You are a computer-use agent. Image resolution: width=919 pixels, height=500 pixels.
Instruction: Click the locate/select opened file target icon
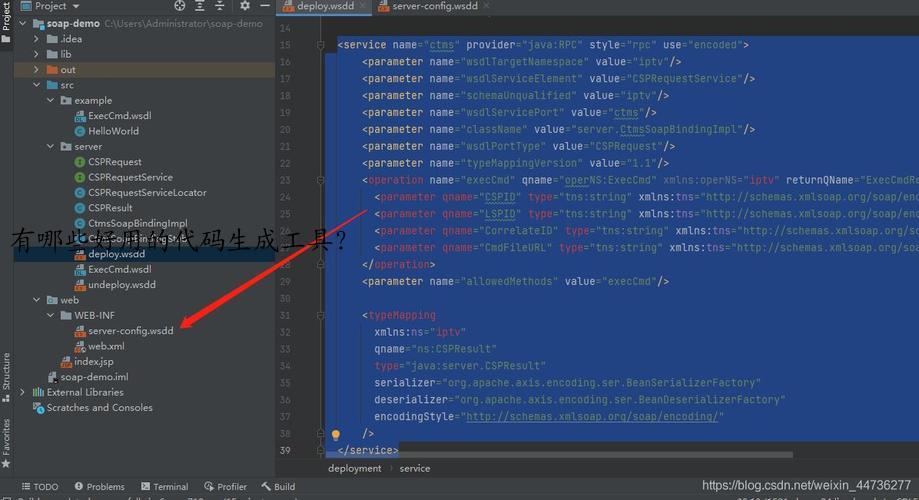pyautogui.click(x=180, y=6)
